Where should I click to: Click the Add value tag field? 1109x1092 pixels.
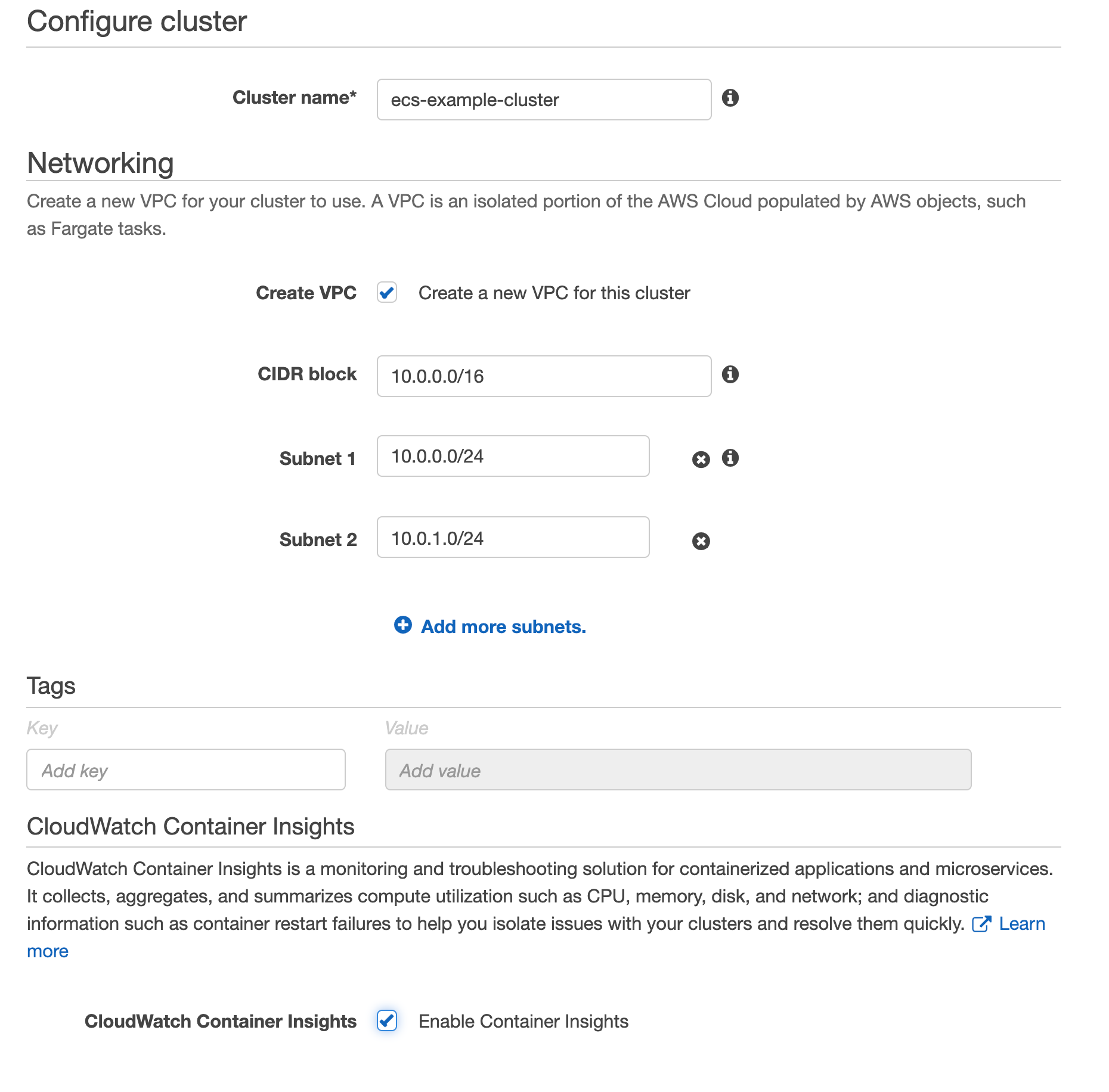(678, 770)
